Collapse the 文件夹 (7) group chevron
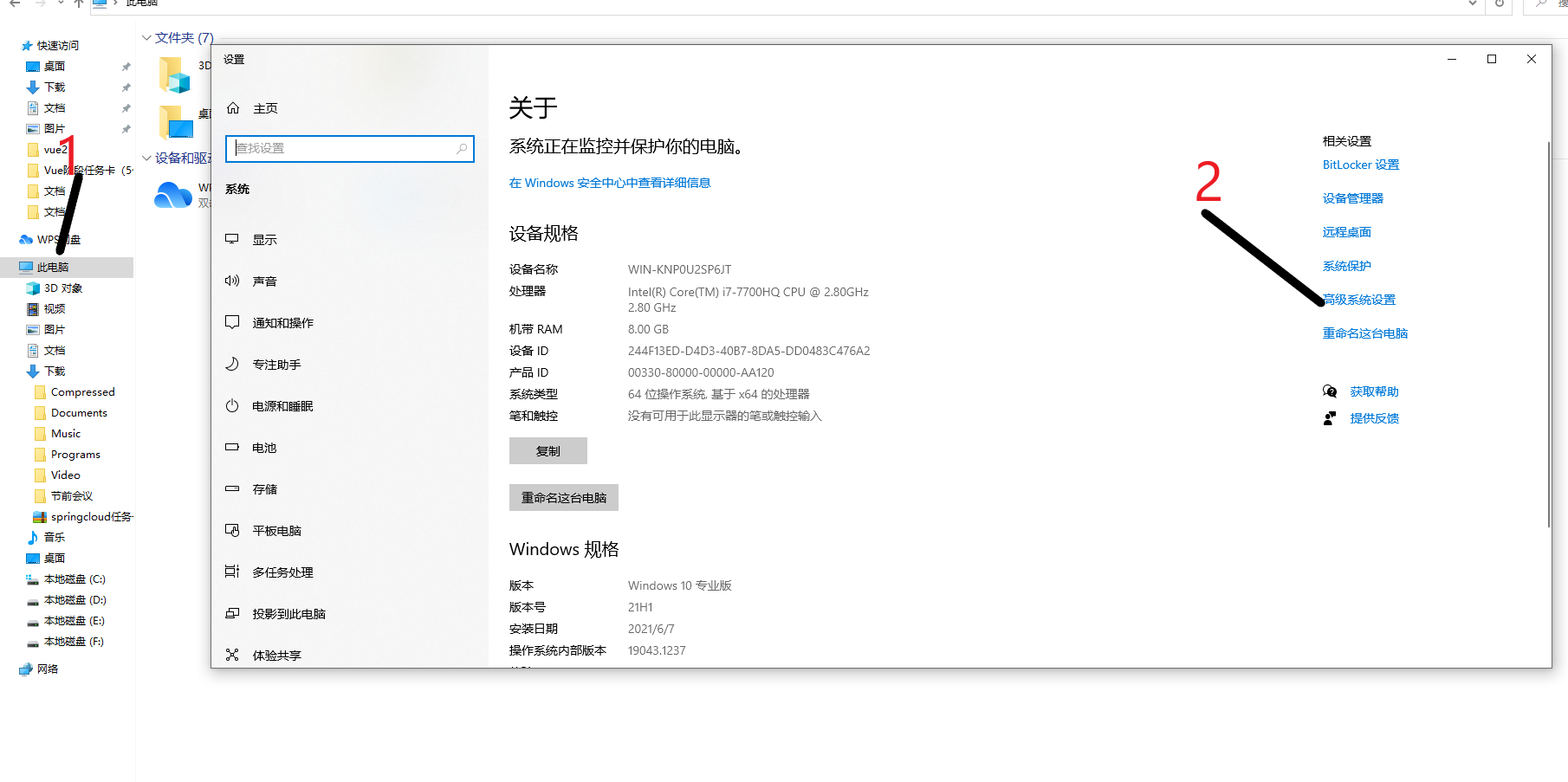Viewport: 1568px width, 782px height. coord(146,38)
